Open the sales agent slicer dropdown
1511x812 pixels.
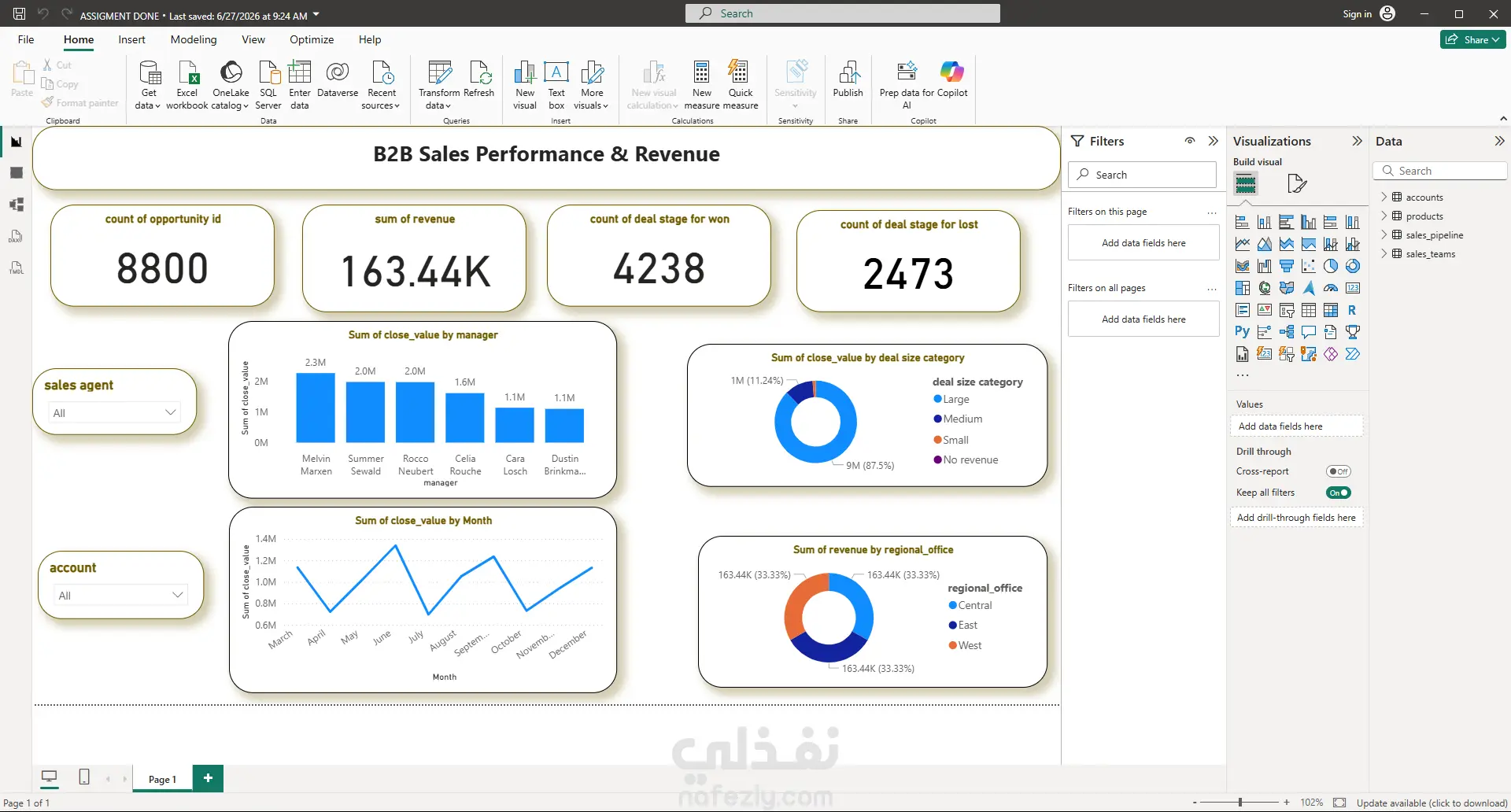pyautogui.click(x=115, y=412)
